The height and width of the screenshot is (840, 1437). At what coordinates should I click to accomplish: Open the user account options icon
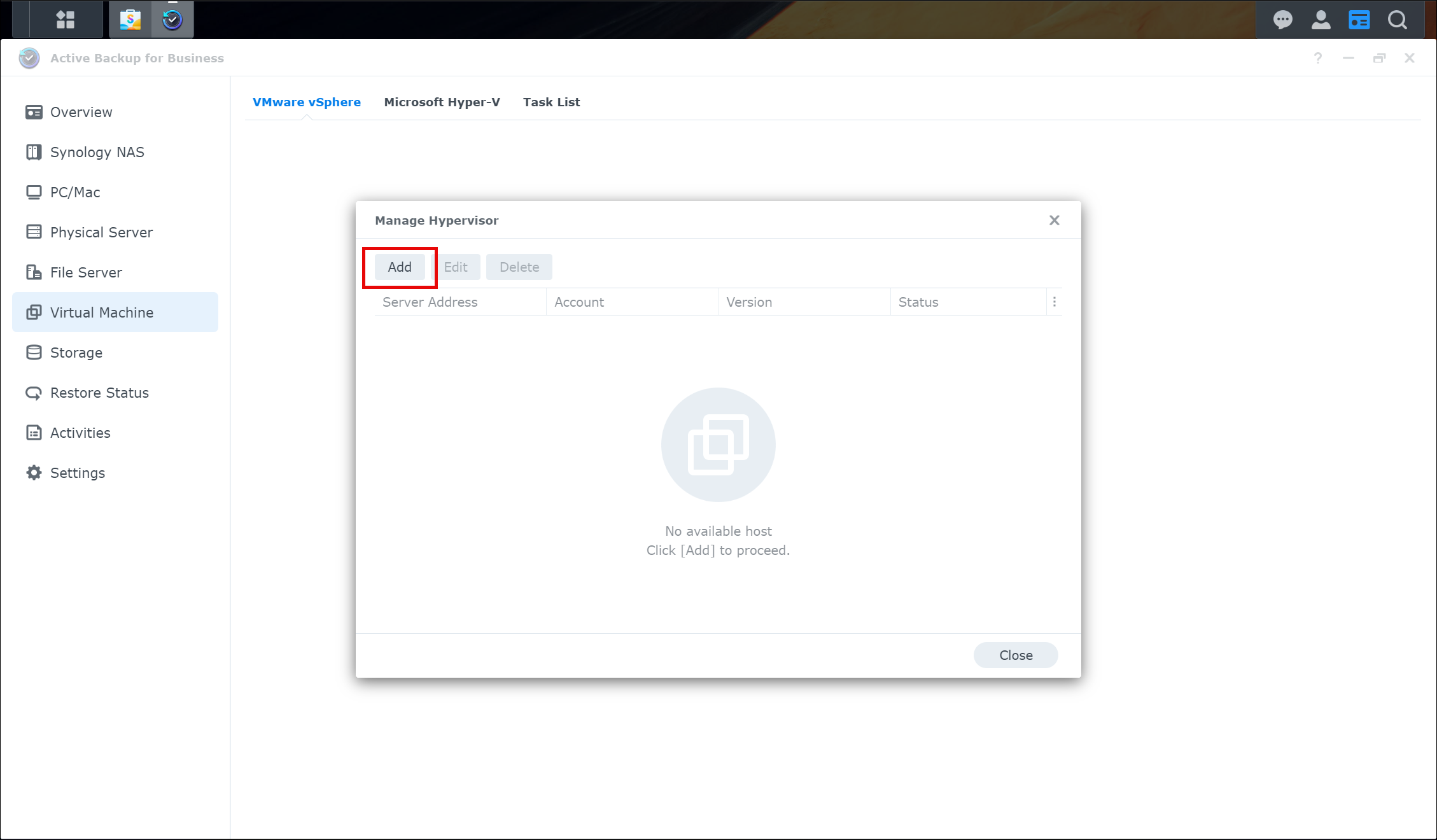(x=1321, y=20)
